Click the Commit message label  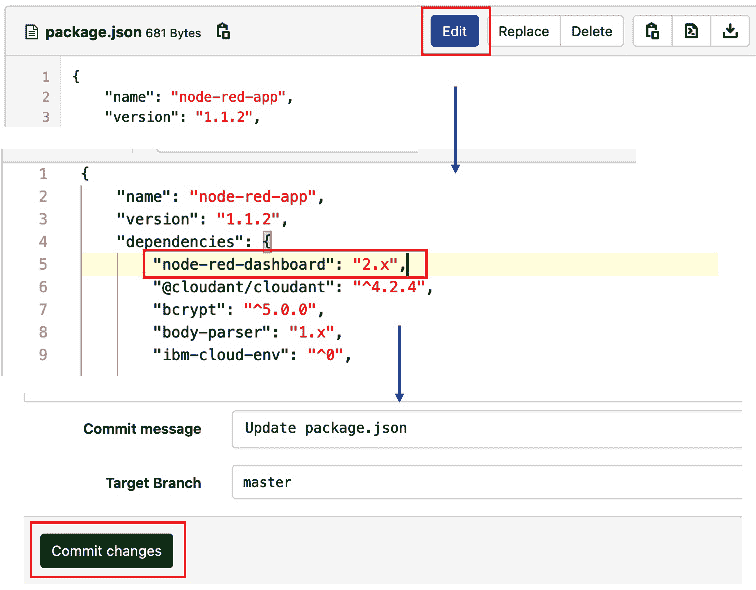coord(142,429)
